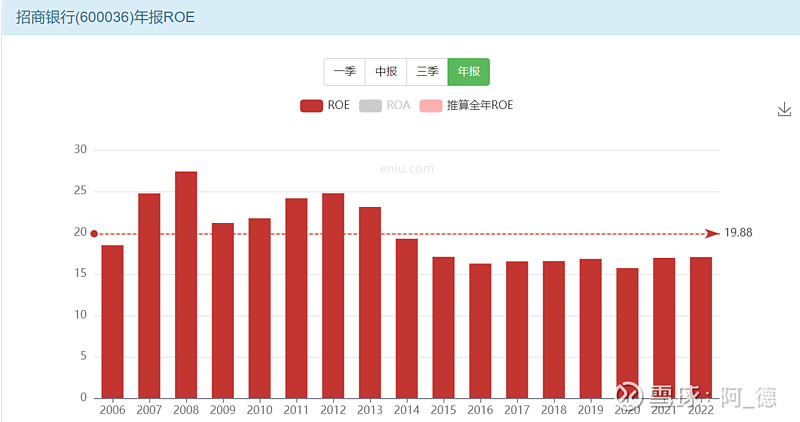Click the 2010 x-axis label
Viewport: 800px width, 422px height.
point(260,410)
